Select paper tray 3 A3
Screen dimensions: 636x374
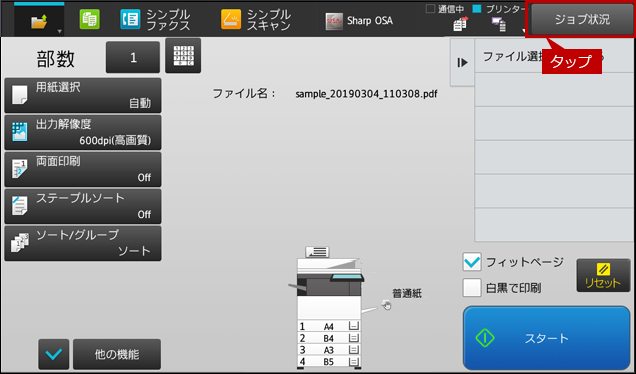(x=329, y=350)
